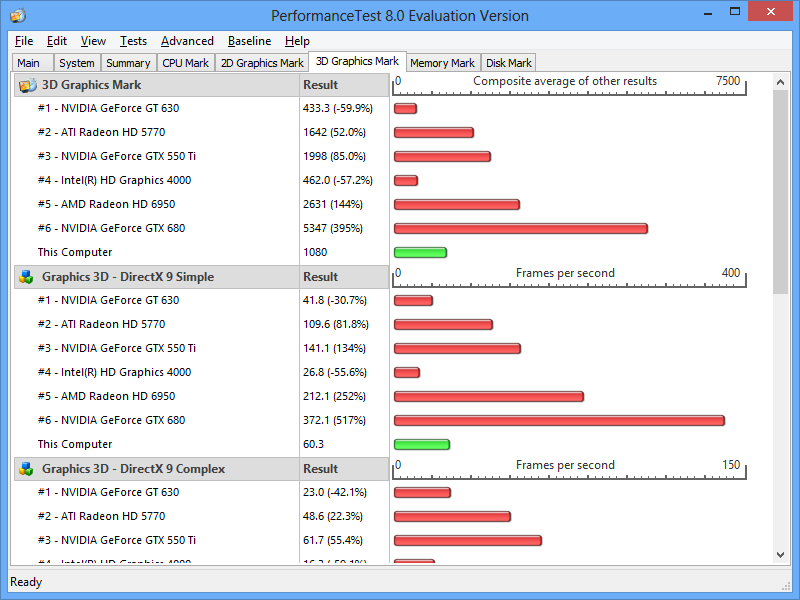This screenshot has height=600, width=800.
Task: Open the Advanced menu
Action: point(187,41)
